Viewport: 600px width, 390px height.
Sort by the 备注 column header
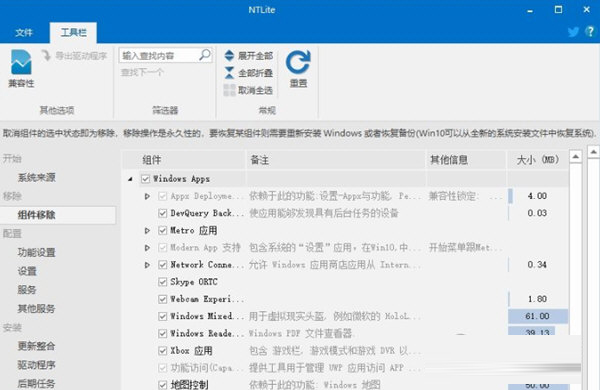(336, 160)
